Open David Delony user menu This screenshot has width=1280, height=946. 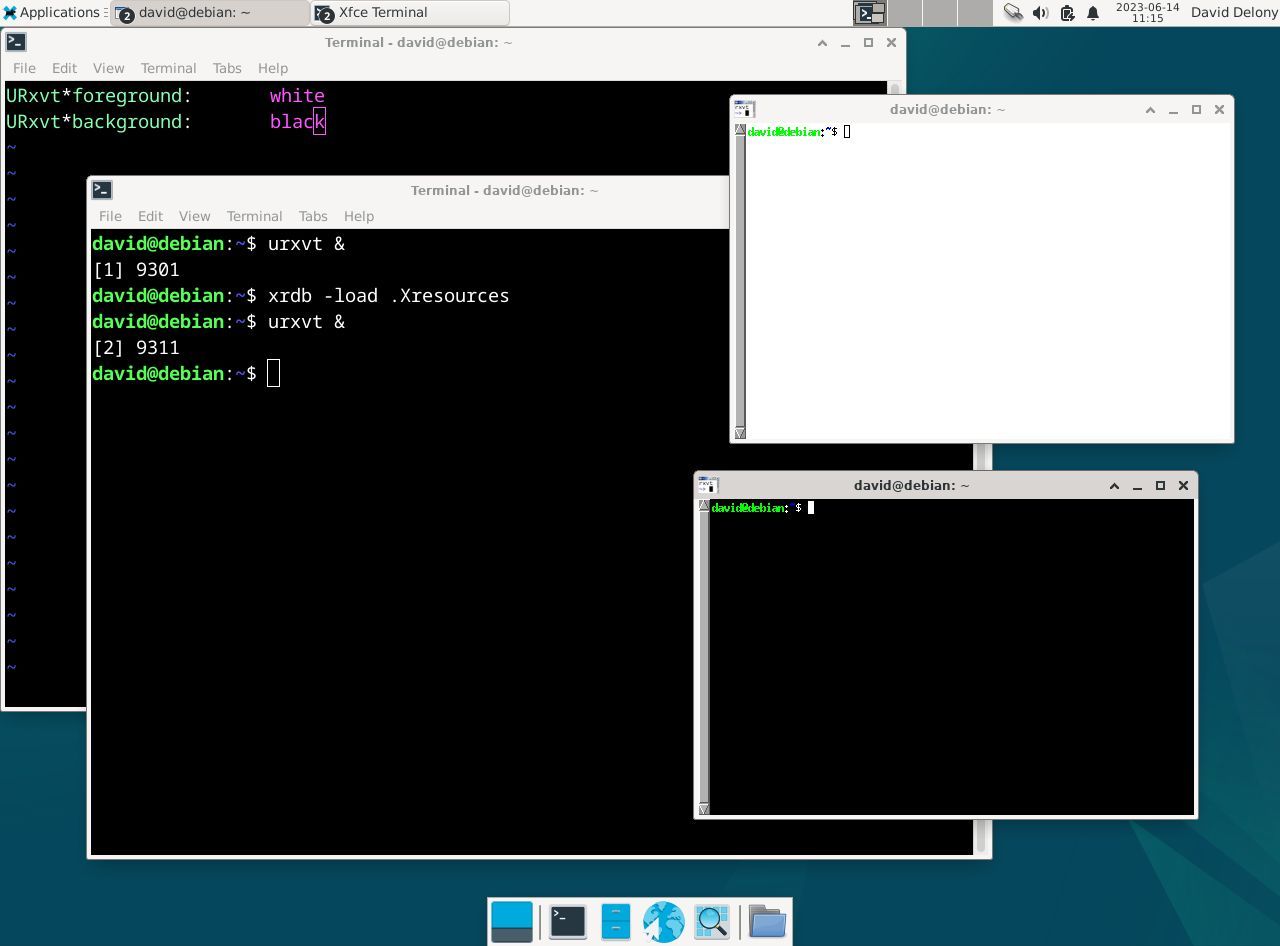1234,13
